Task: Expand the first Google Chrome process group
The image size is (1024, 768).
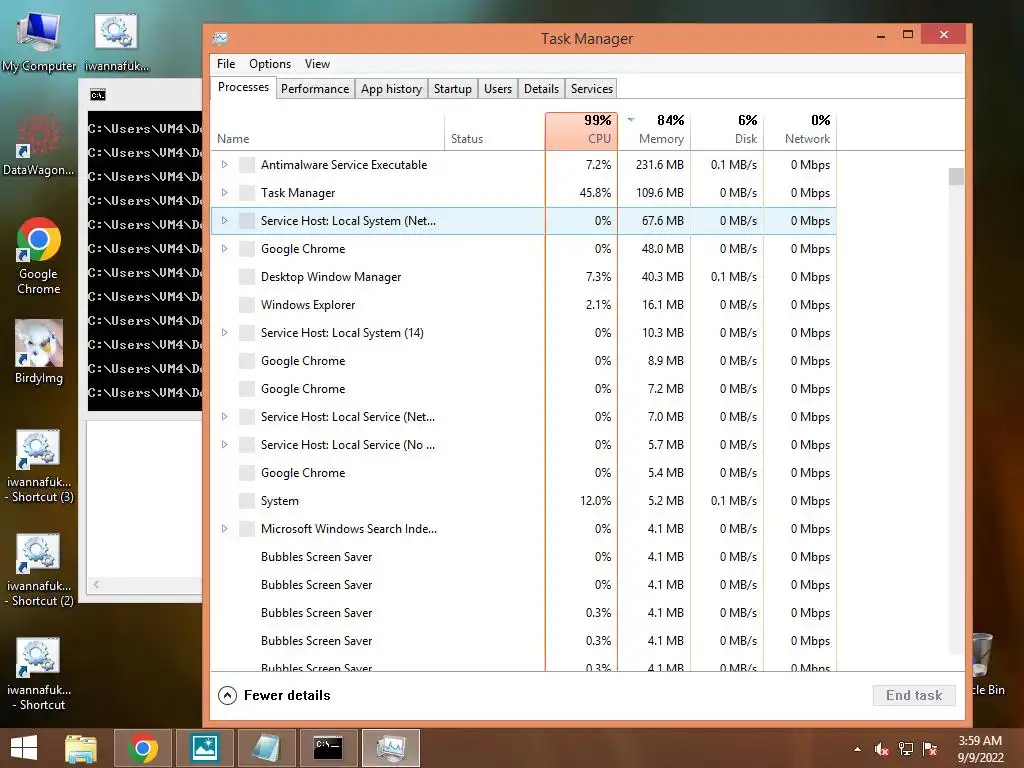Action: point(225,249)
